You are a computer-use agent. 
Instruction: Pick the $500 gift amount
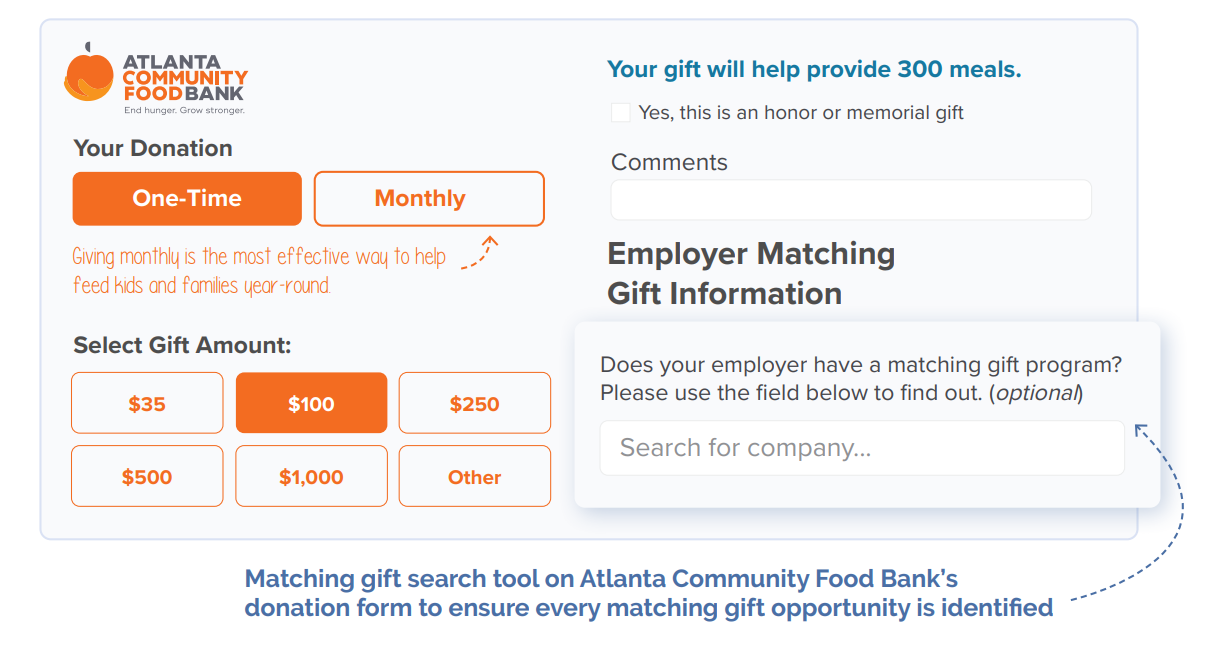pos(147,476)
